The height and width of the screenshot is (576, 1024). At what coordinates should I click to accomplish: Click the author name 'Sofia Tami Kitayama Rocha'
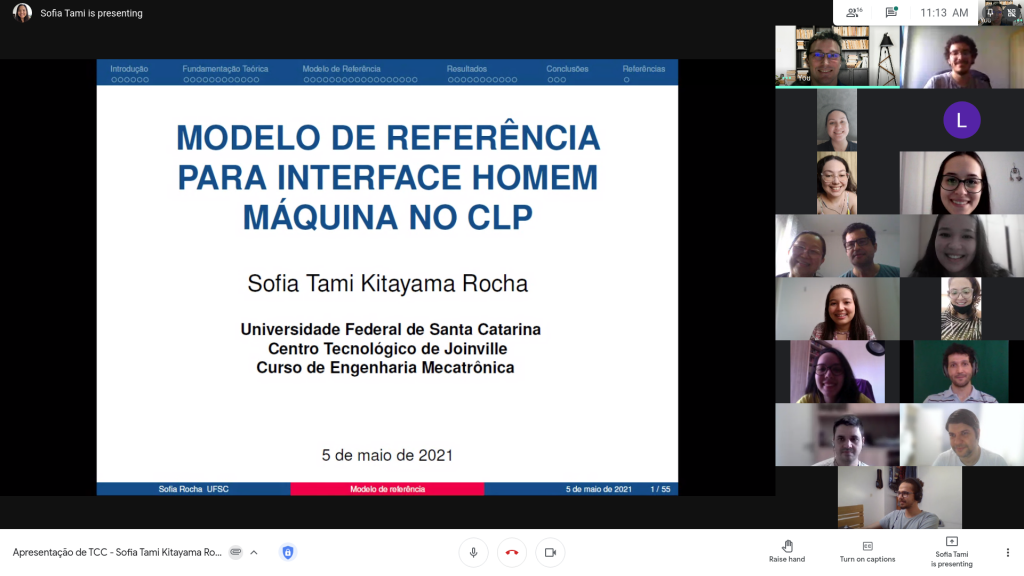(x=387, y=283)
